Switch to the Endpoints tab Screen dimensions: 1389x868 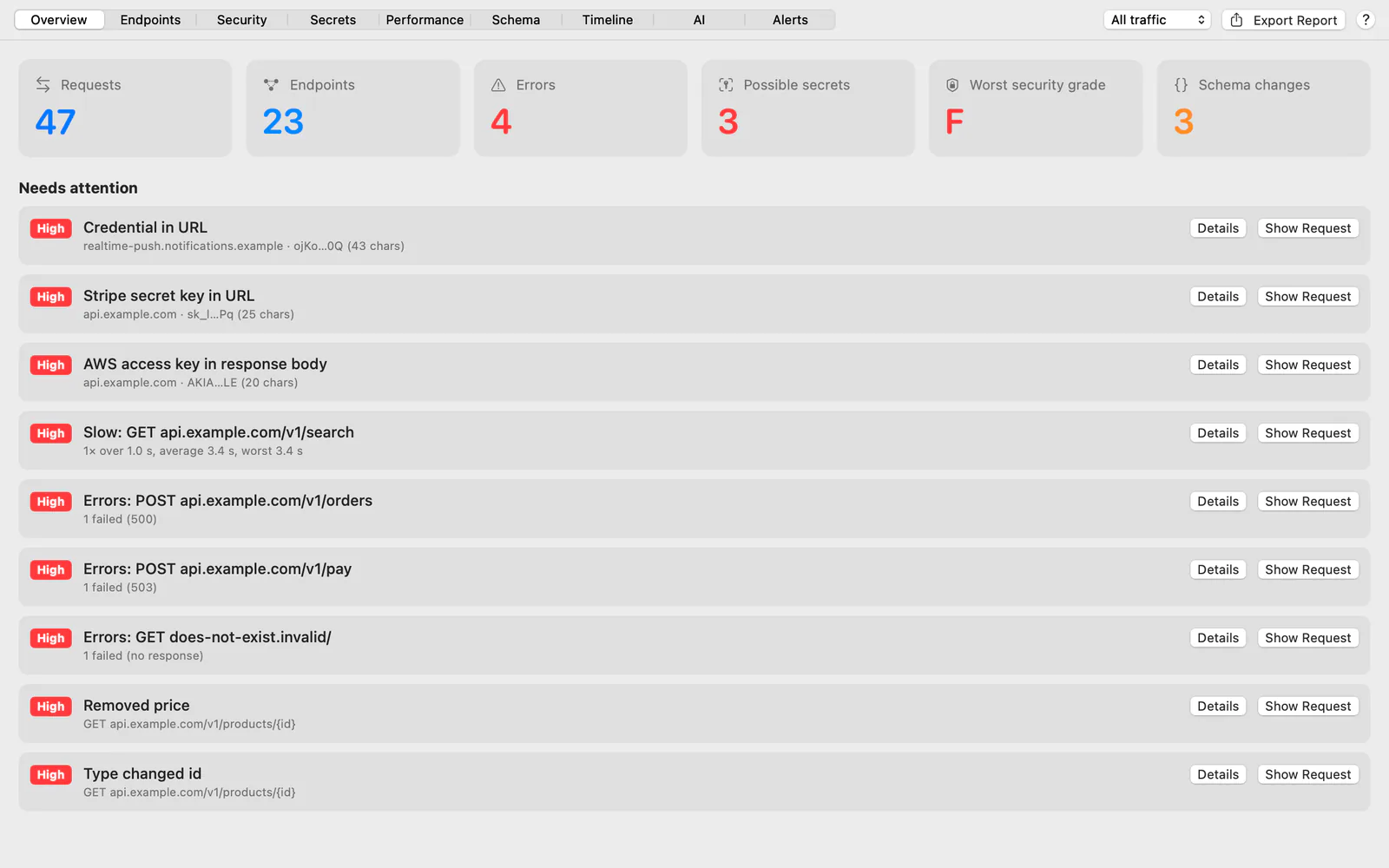tap(150, 20)
